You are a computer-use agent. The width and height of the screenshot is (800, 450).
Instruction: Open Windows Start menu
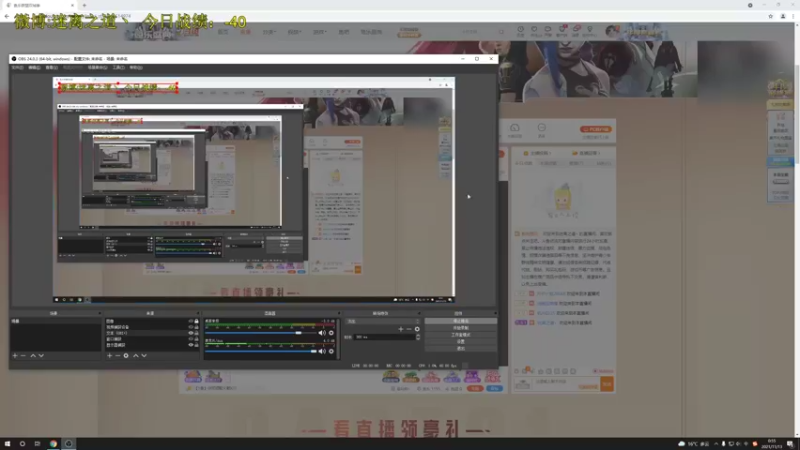click(x=7, y=443)
